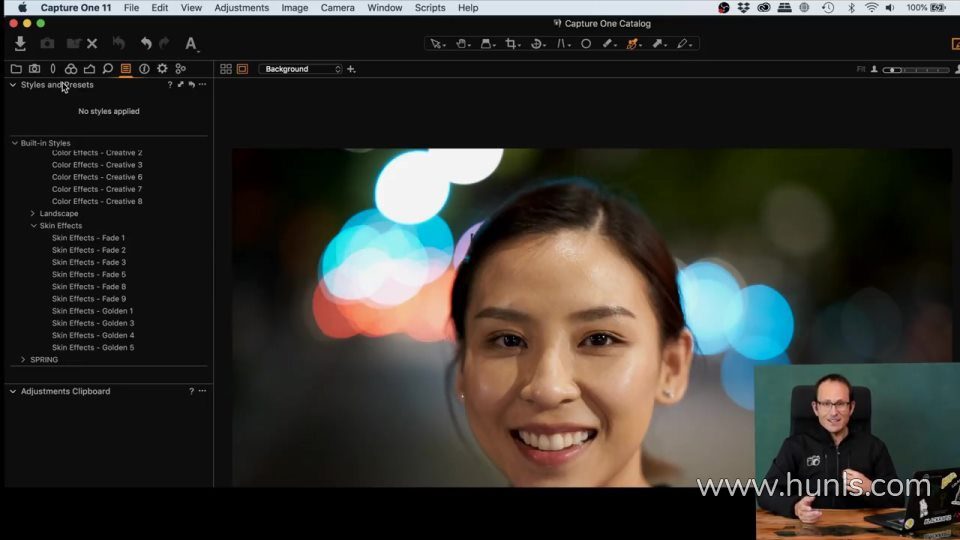Select the Pan hand cursor tool
Image resolution: width=960 pixels, height=540 pixels.
pos(462,44)
